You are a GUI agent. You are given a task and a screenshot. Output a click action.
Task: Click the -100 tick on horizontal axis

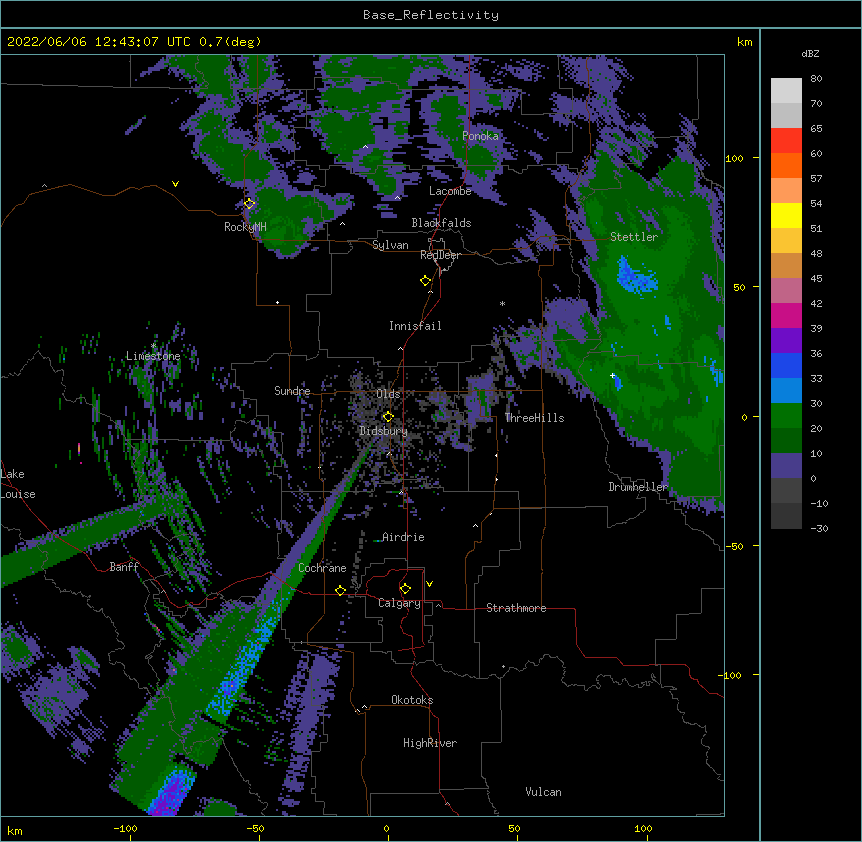pyautogui.click(x=125, y=828)
